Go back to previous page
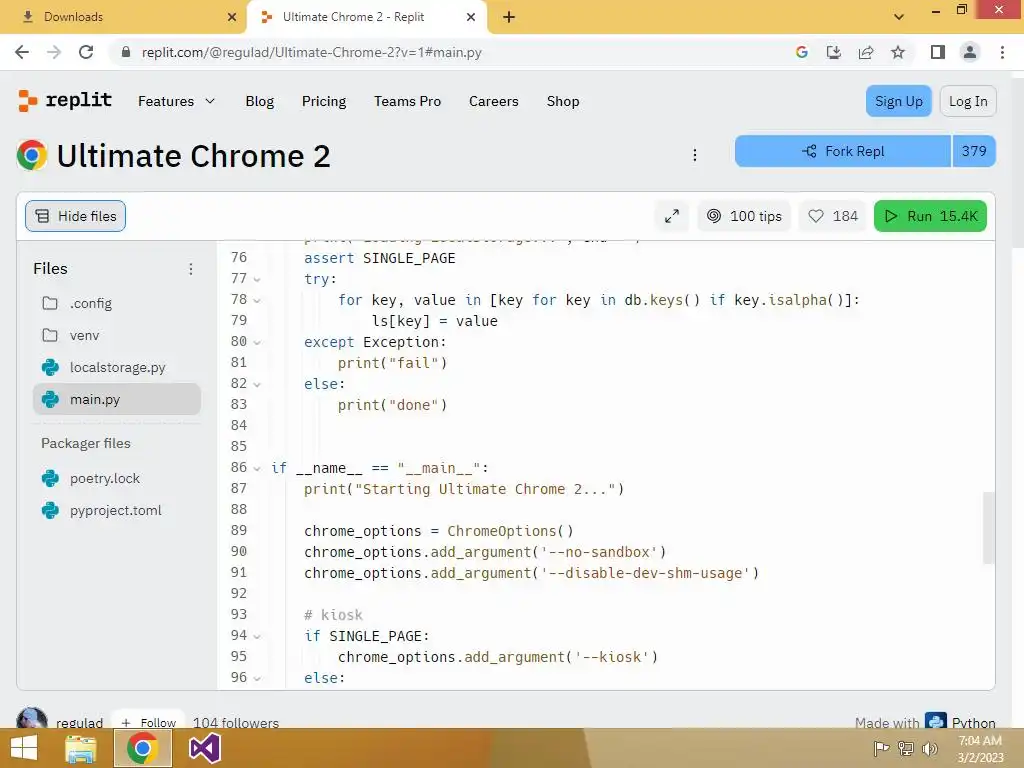The width and height of the screenshot is (1024, 768). click(x=22, y=52)
